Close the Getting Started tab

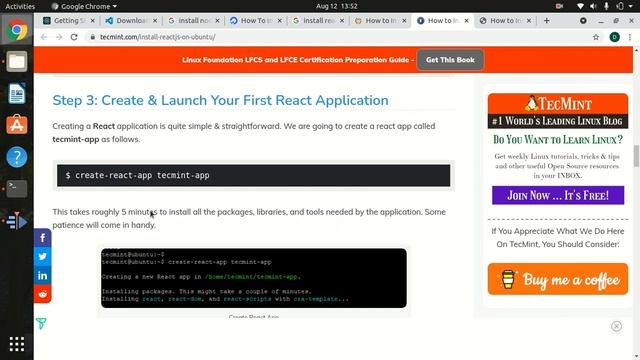pyautogui.click(x=93, y=20)
